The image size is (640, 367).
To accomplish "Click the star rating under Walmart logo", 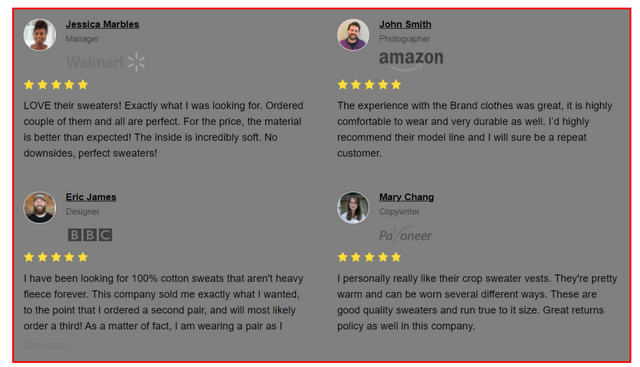I will click(56, 85).
